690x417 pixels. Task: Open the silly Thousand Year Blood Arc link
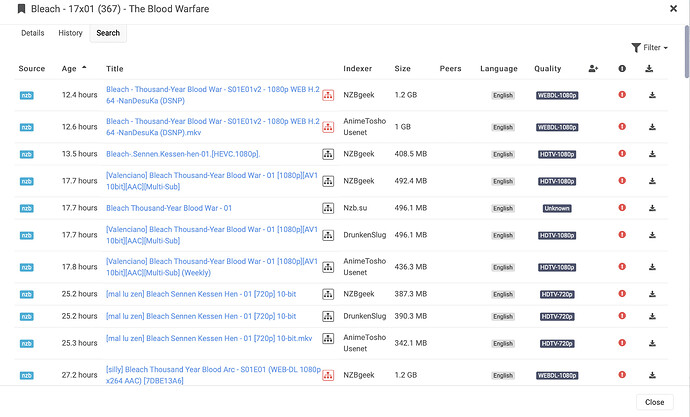(213, 375)
